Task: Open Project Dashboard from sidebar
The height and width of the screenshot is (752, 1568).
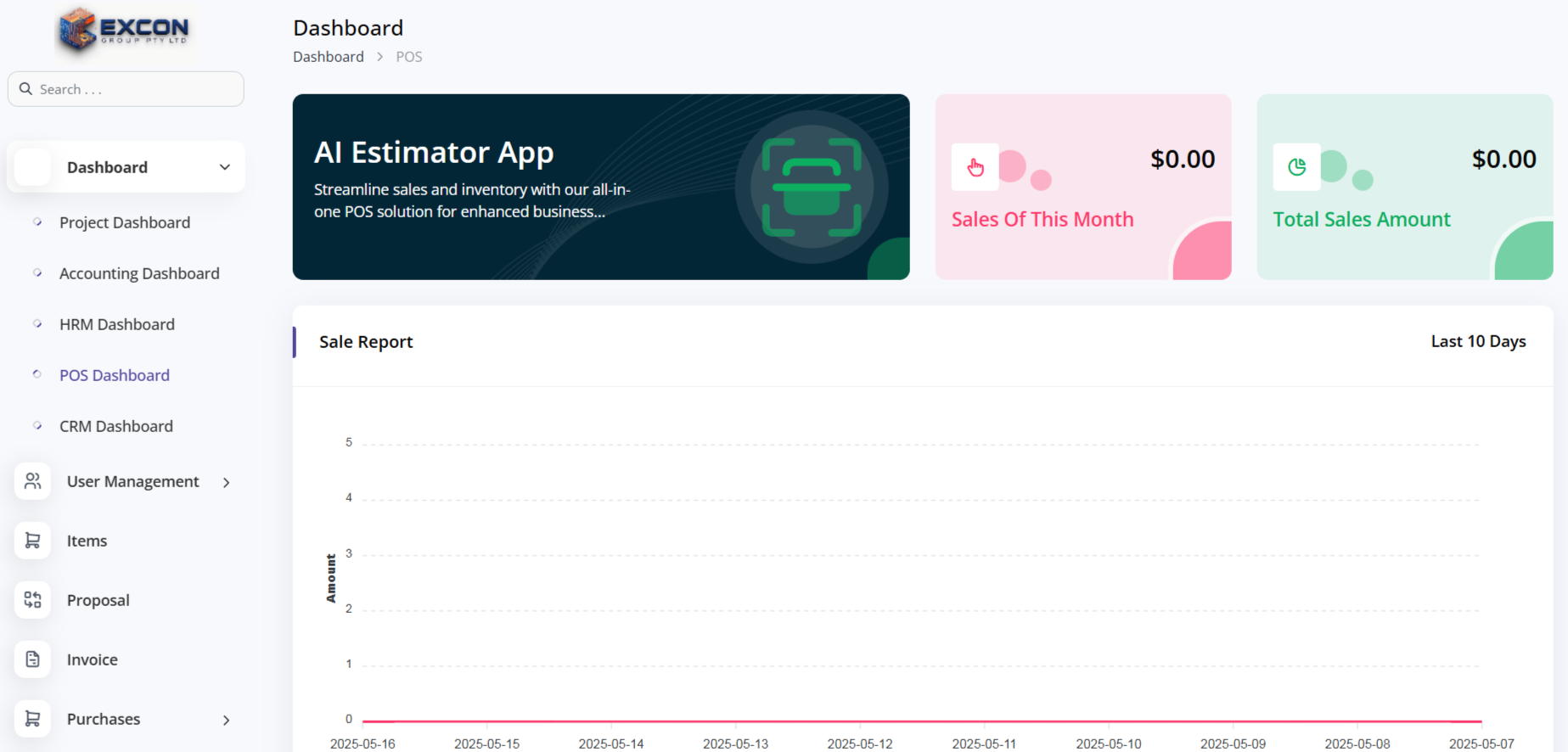Action: (x=125, y=222)
